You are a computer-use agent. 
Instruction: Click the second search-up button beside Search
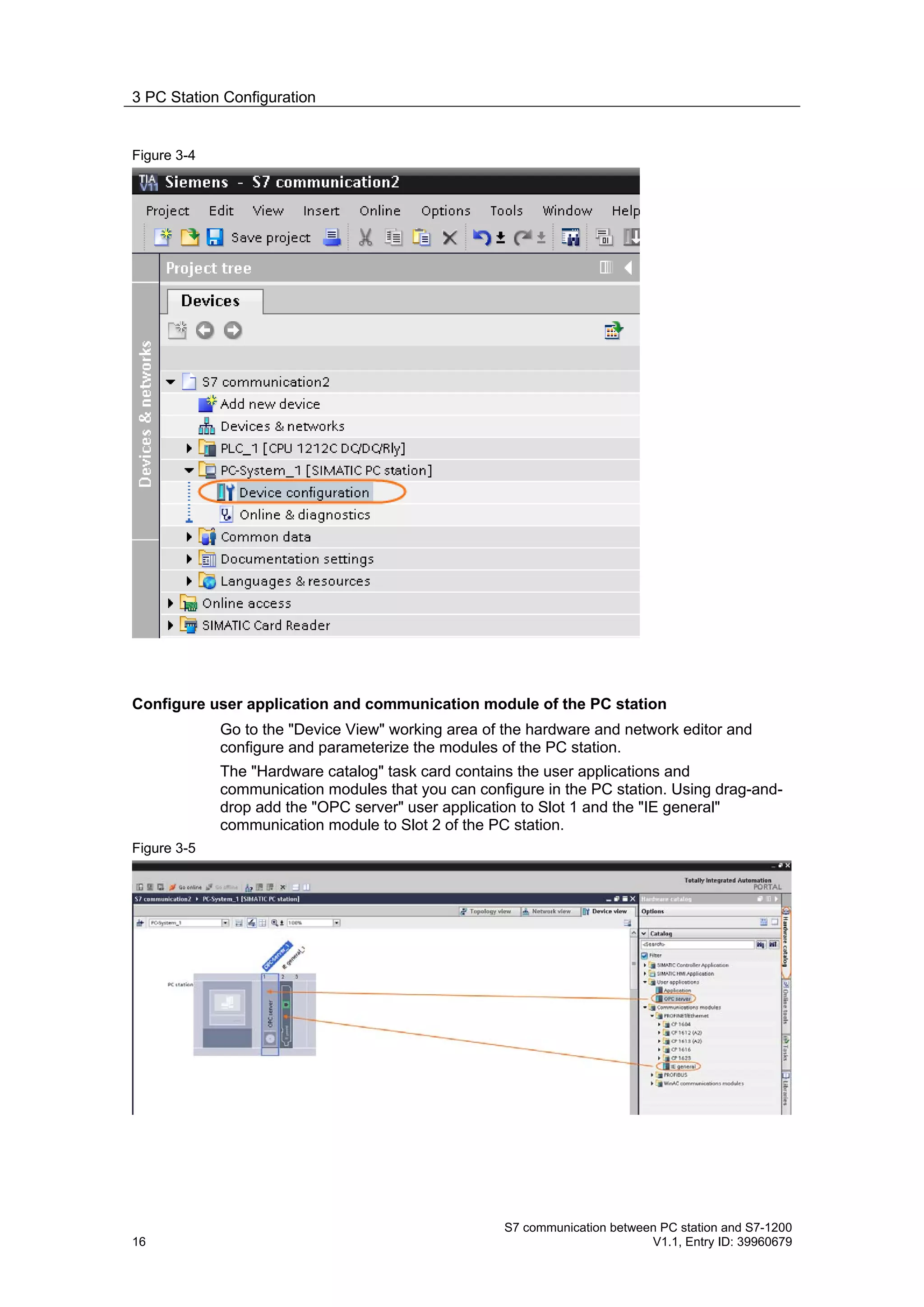coord(773,944)
